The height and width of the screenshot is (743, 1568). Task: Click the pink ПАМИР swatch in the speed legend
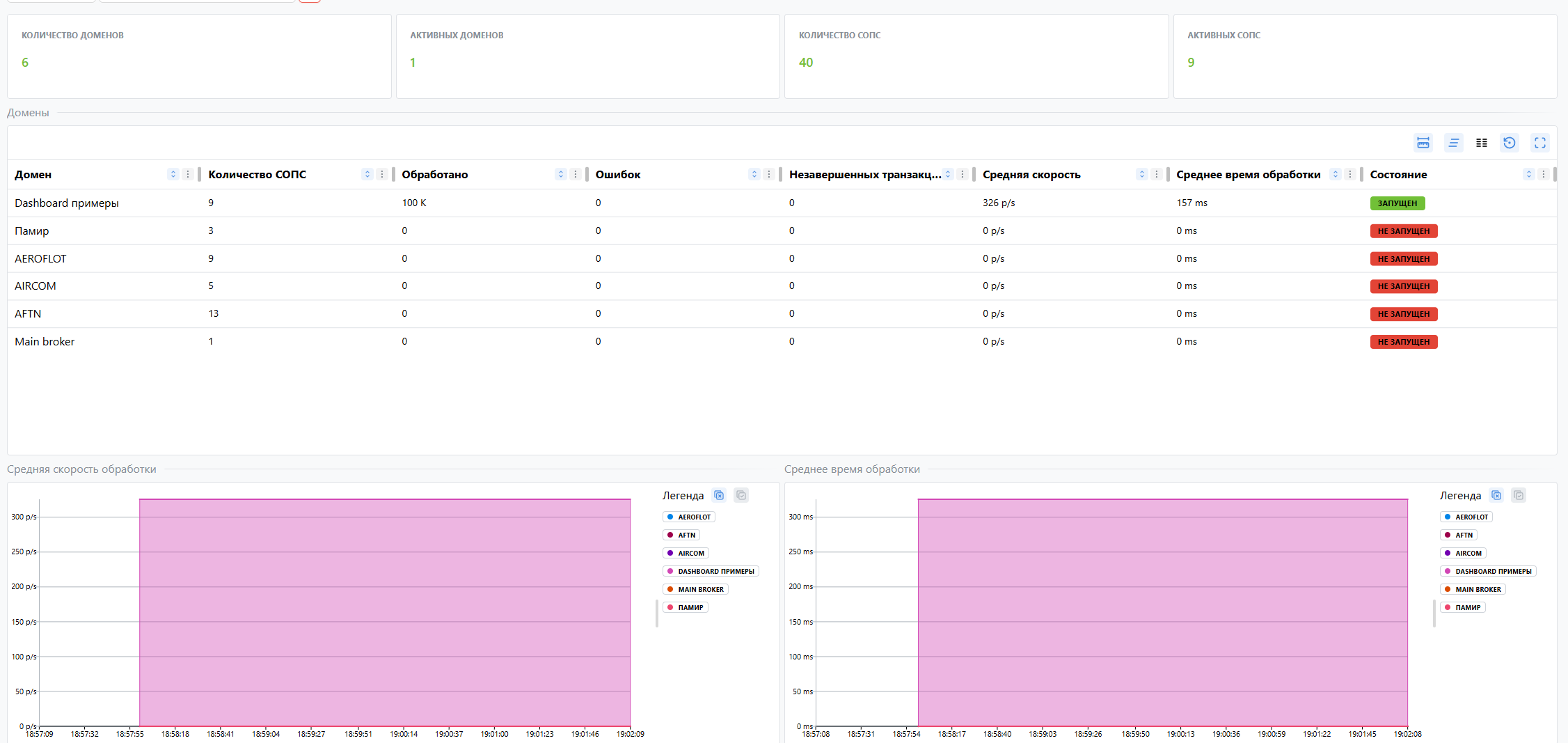[x=670, y=607]
